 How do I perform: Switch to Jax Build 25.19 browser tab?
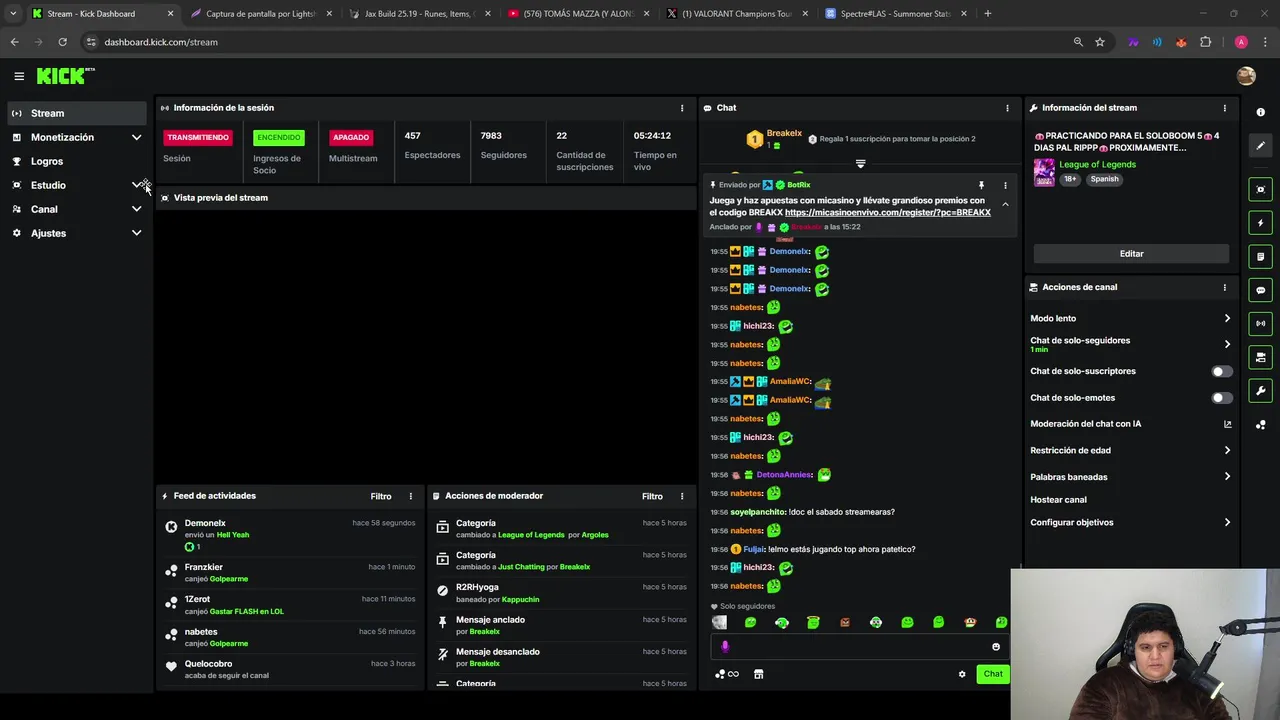418,14
